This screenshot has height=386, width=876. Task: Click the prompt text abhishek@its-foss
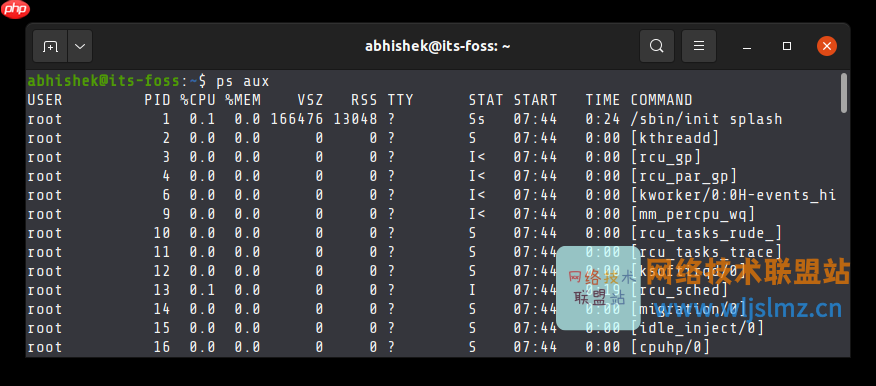[104, 82]
